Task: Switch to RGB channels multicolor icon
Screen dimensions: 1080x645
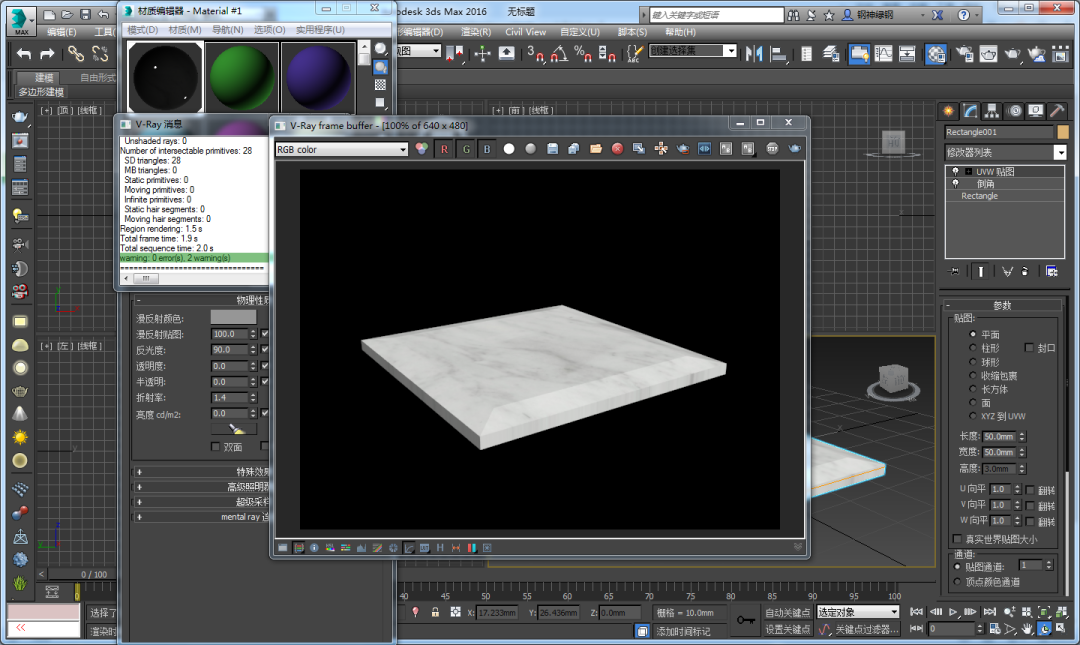Action: pos(422,149)
